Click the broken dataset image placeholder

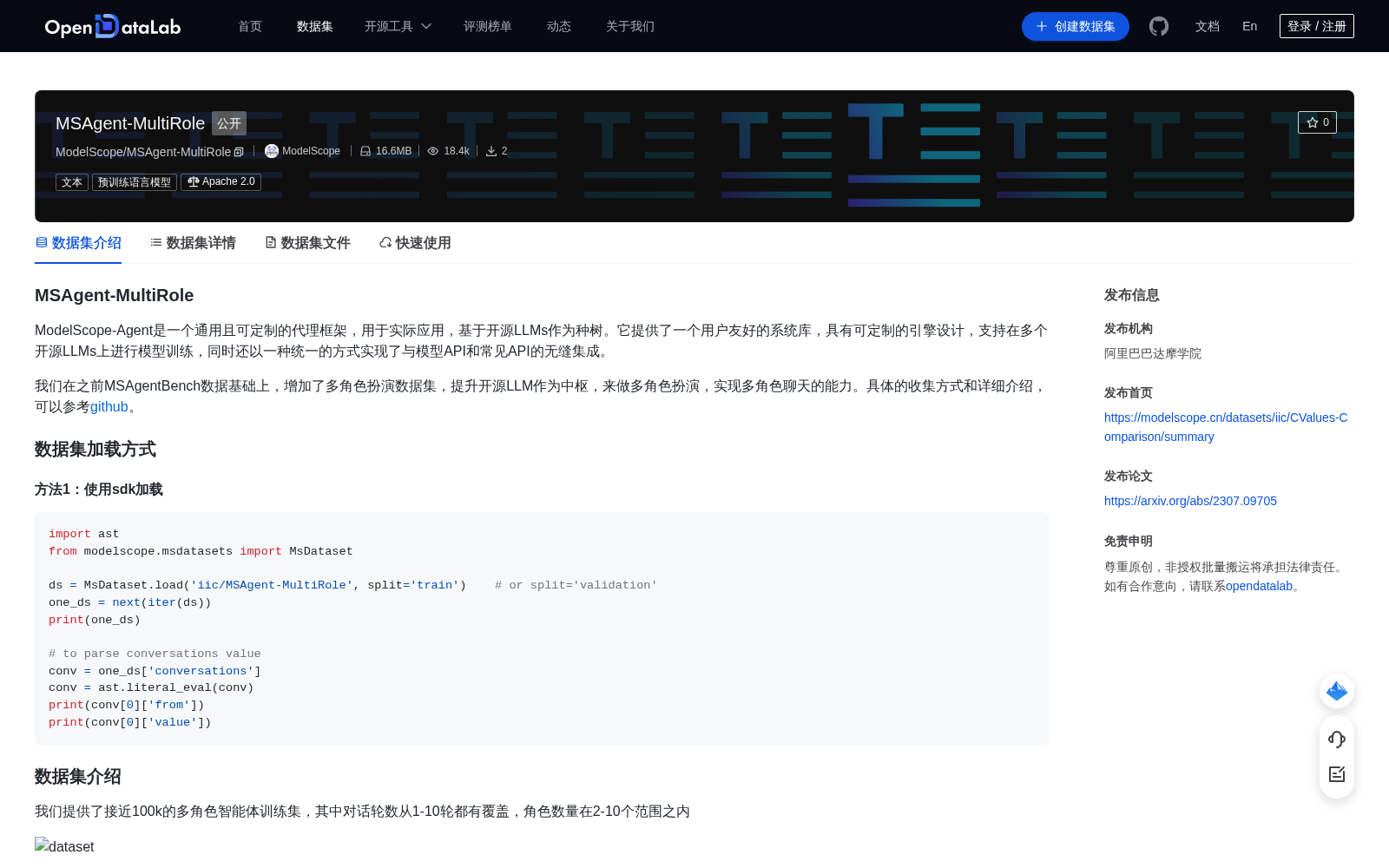(64, 845)
